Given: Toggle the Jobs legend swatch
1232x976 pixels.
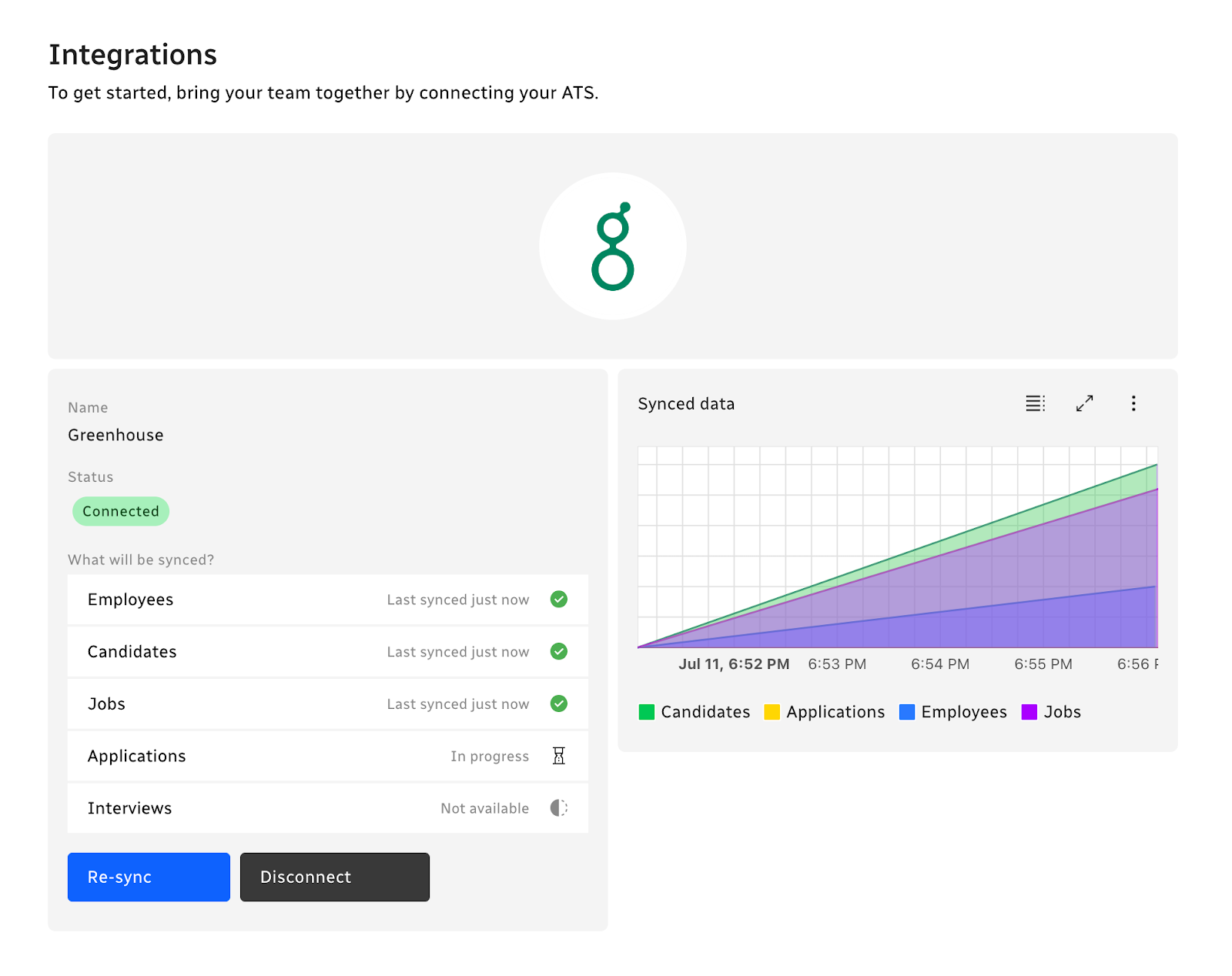Looking at the screenshot, I should click(x=1029, y=712).
